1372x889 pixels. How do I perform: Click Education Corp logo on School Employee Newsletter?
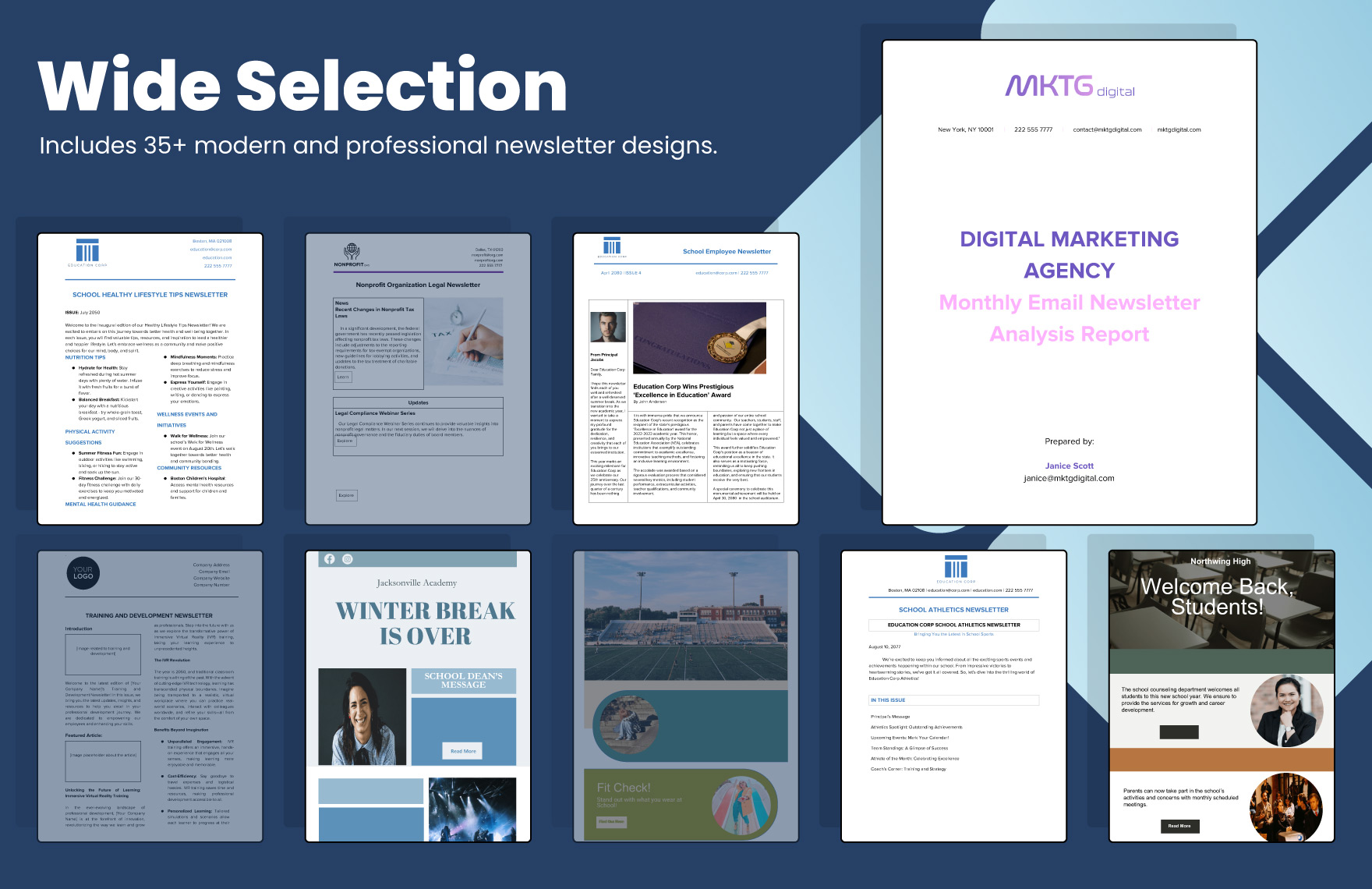point(612,246)
